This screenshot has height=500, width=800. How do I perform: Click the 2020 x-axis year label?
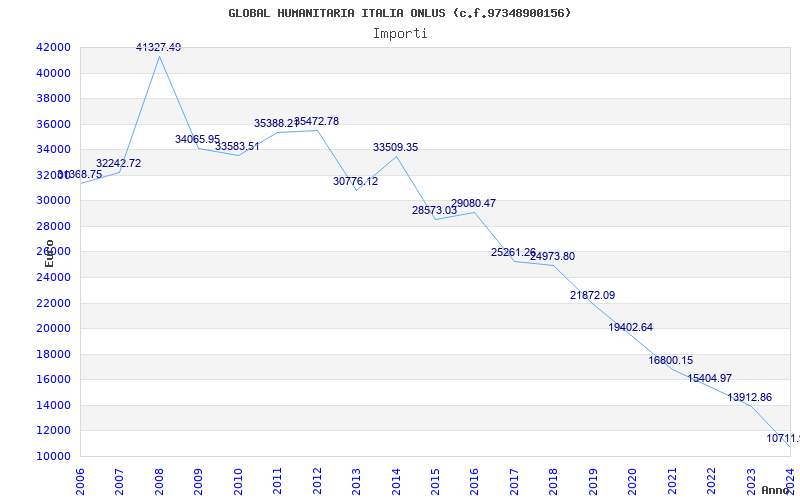point(633,481)
